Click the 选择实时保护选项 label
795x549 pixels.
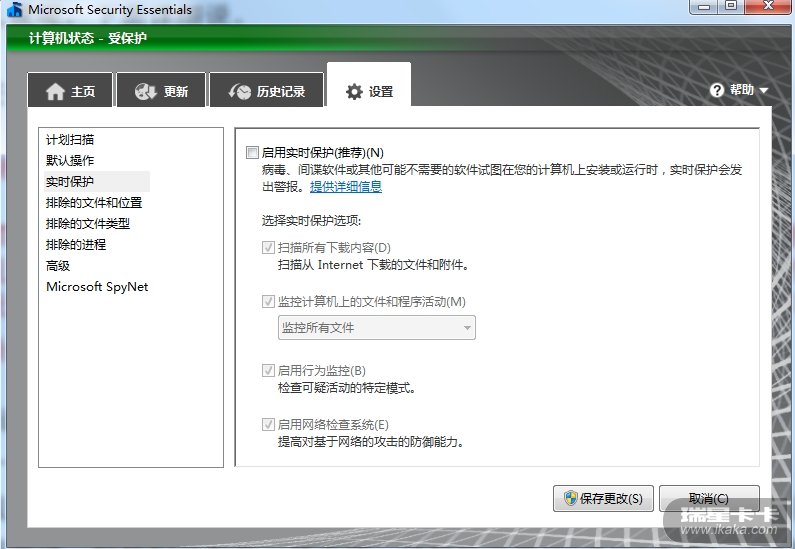pos(311,221)
